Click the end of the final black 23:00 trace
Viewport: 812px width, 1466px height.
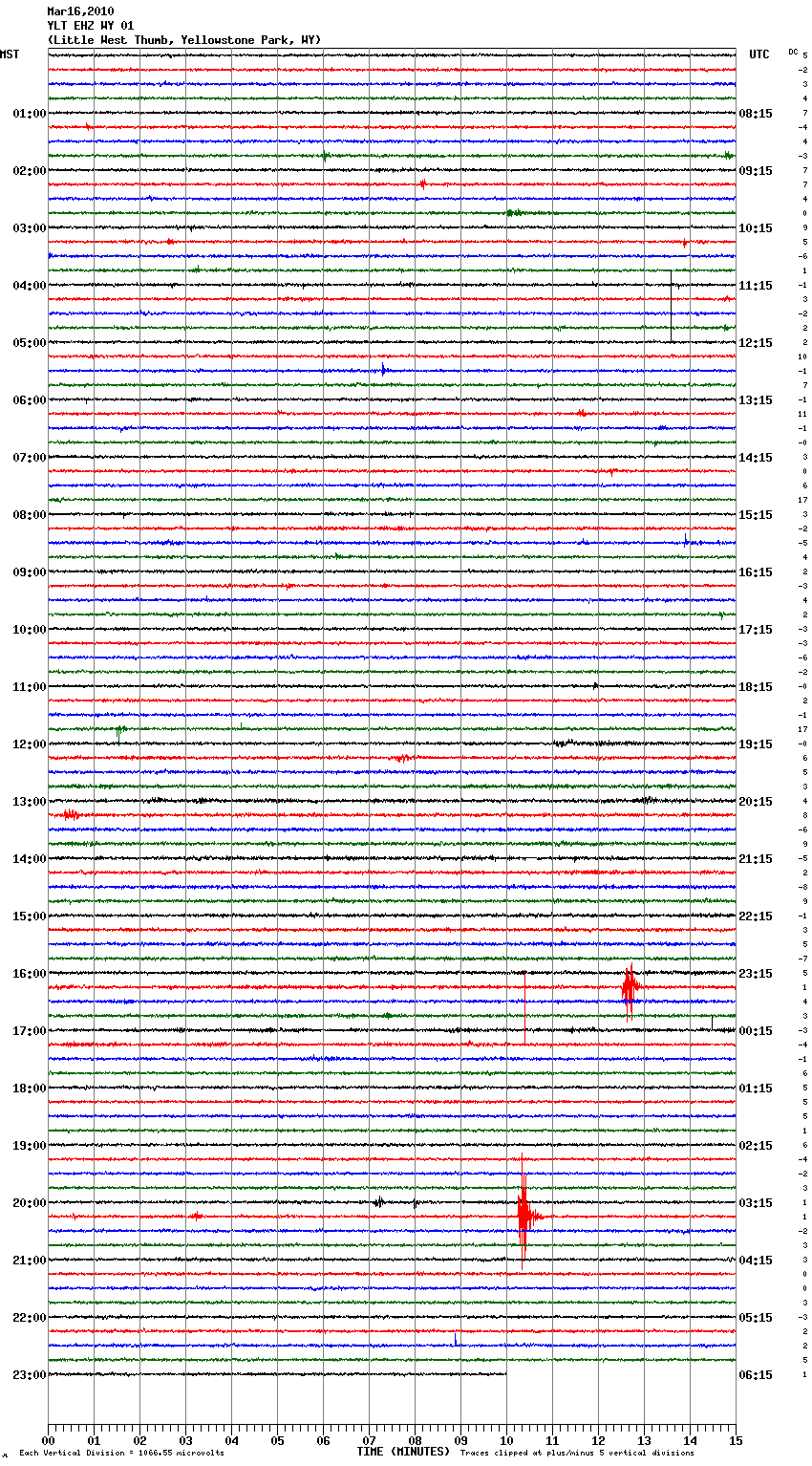pyautogui.click(x=505, y=1374)
